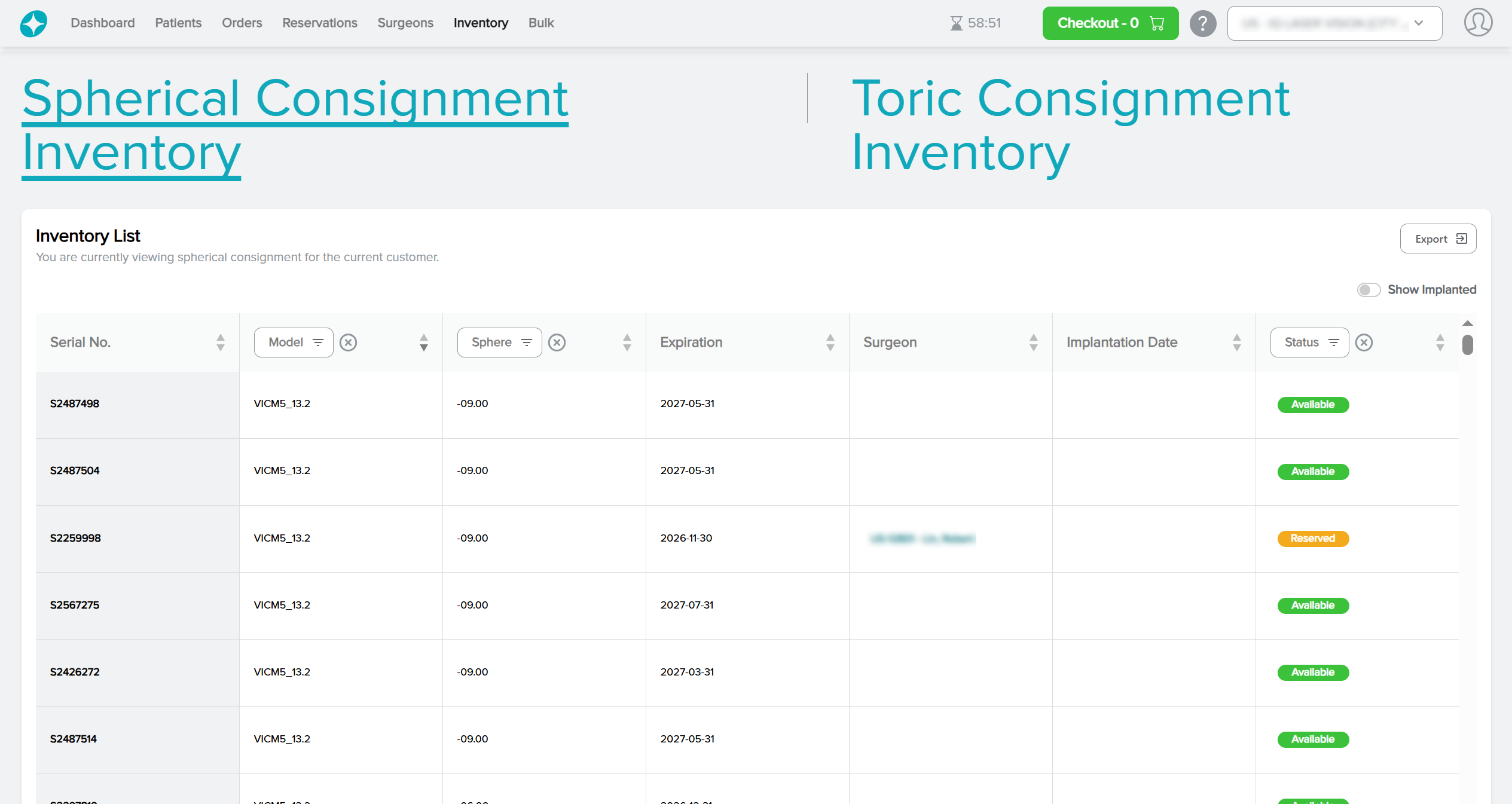Clear the Status filter with its X icon
Screen dimensions: 1512x804
coord(1364,343)
